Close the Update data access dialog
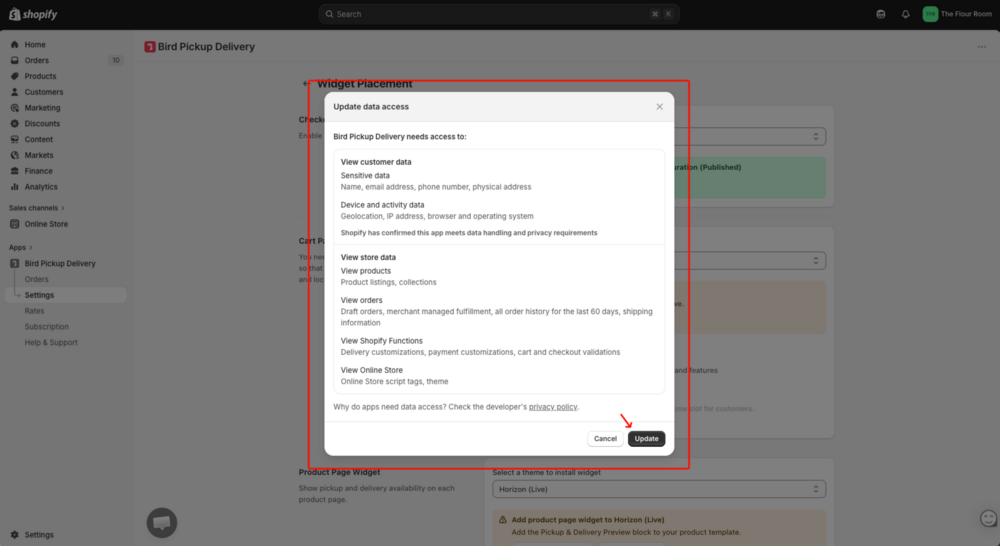This screenshot has width=1000, height=546. [659, 107]
